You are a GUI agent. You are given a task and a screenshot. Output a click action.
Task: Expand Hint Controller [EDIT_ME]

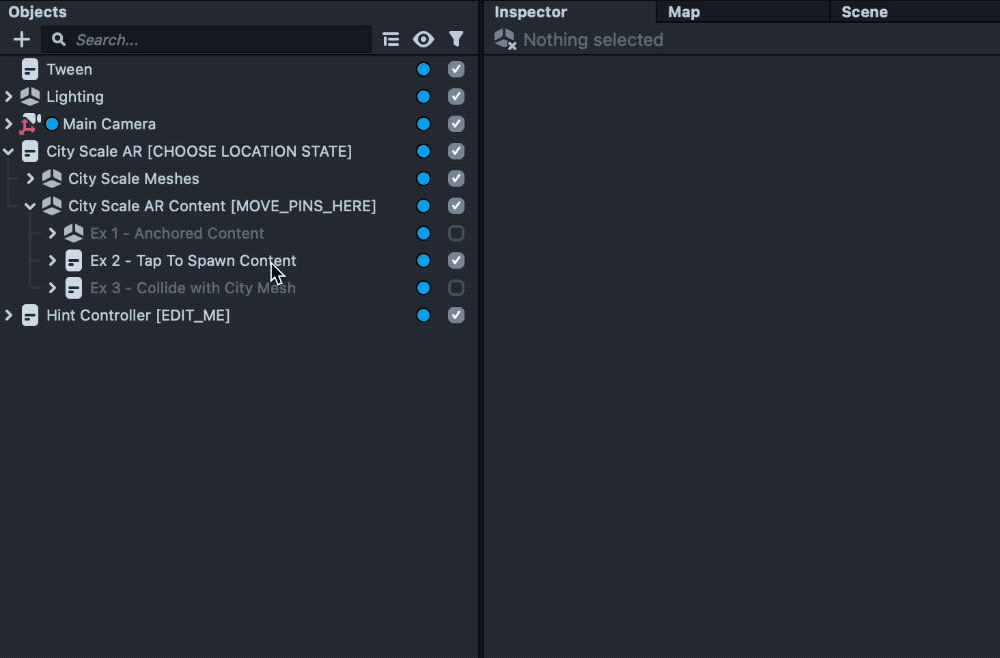pyautogui.click(x=9, y=315)
